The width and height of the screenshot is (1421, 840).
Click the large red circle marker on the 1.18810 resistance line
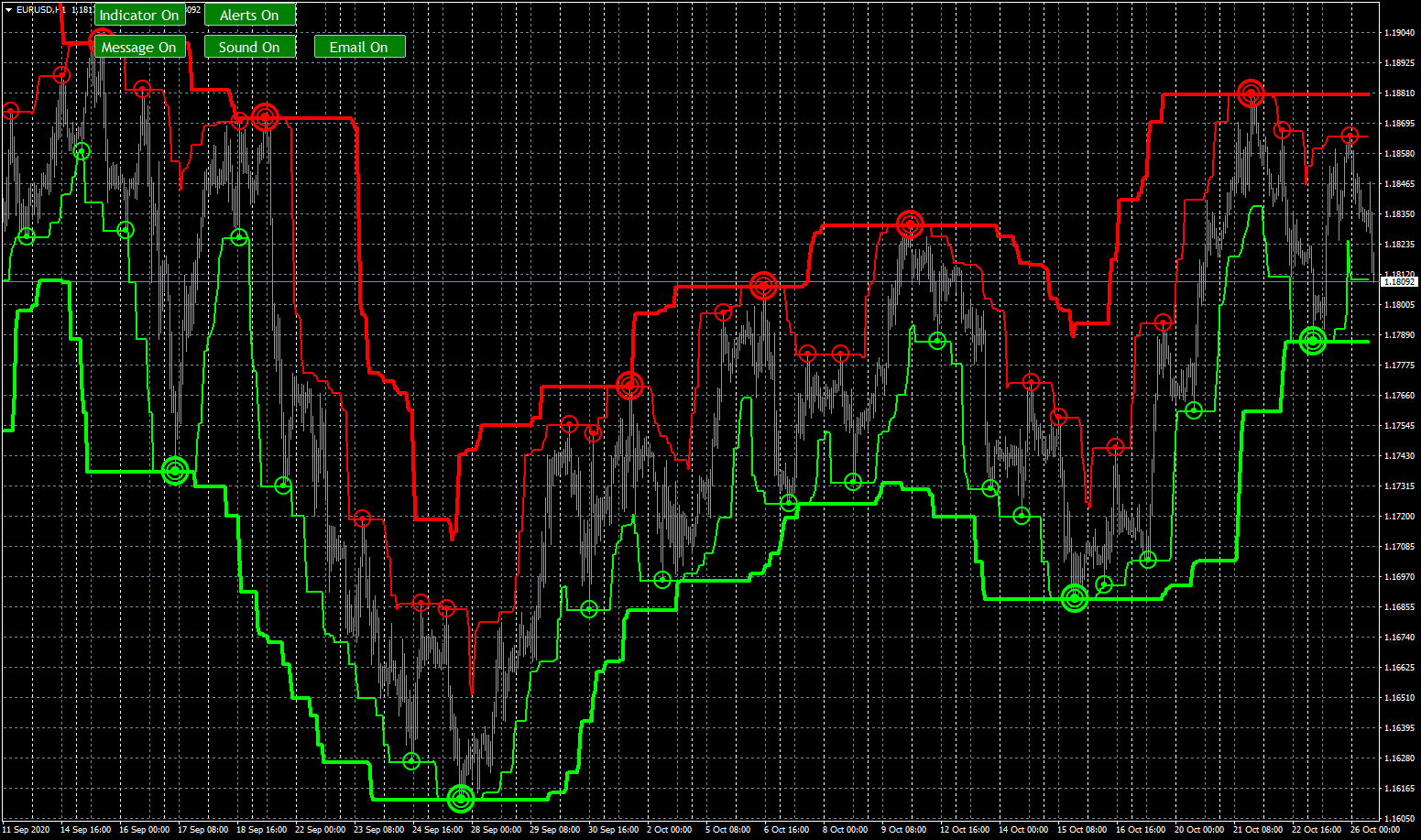(x=1251, y=93)
